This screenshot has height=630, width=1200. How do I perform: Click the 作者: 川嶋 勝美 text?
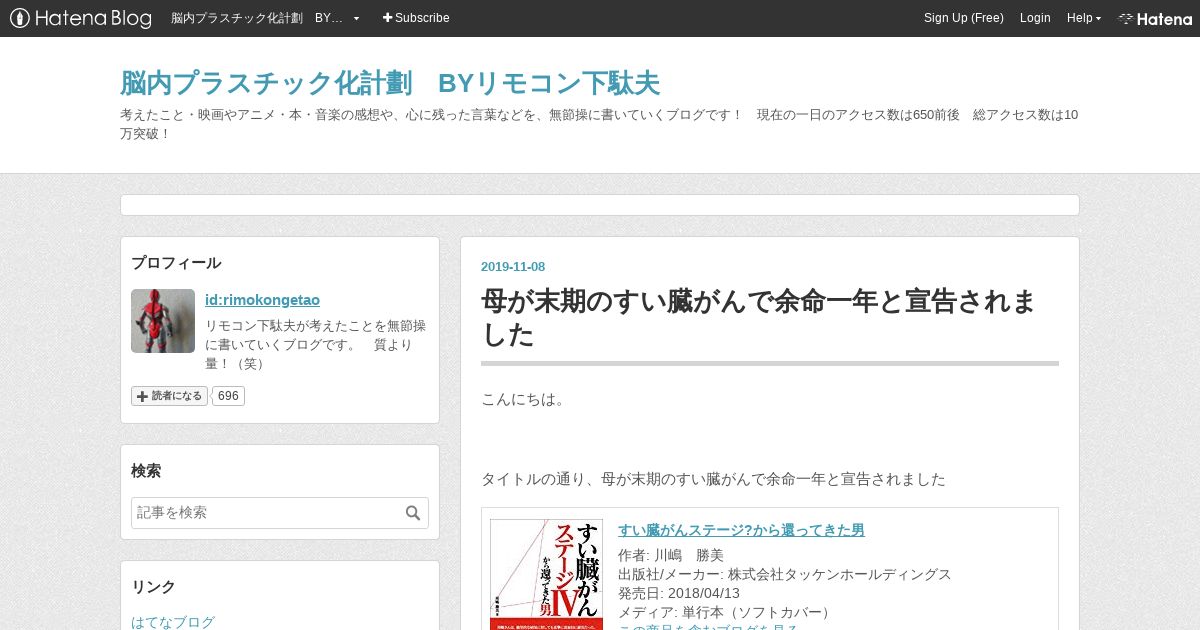671,555
